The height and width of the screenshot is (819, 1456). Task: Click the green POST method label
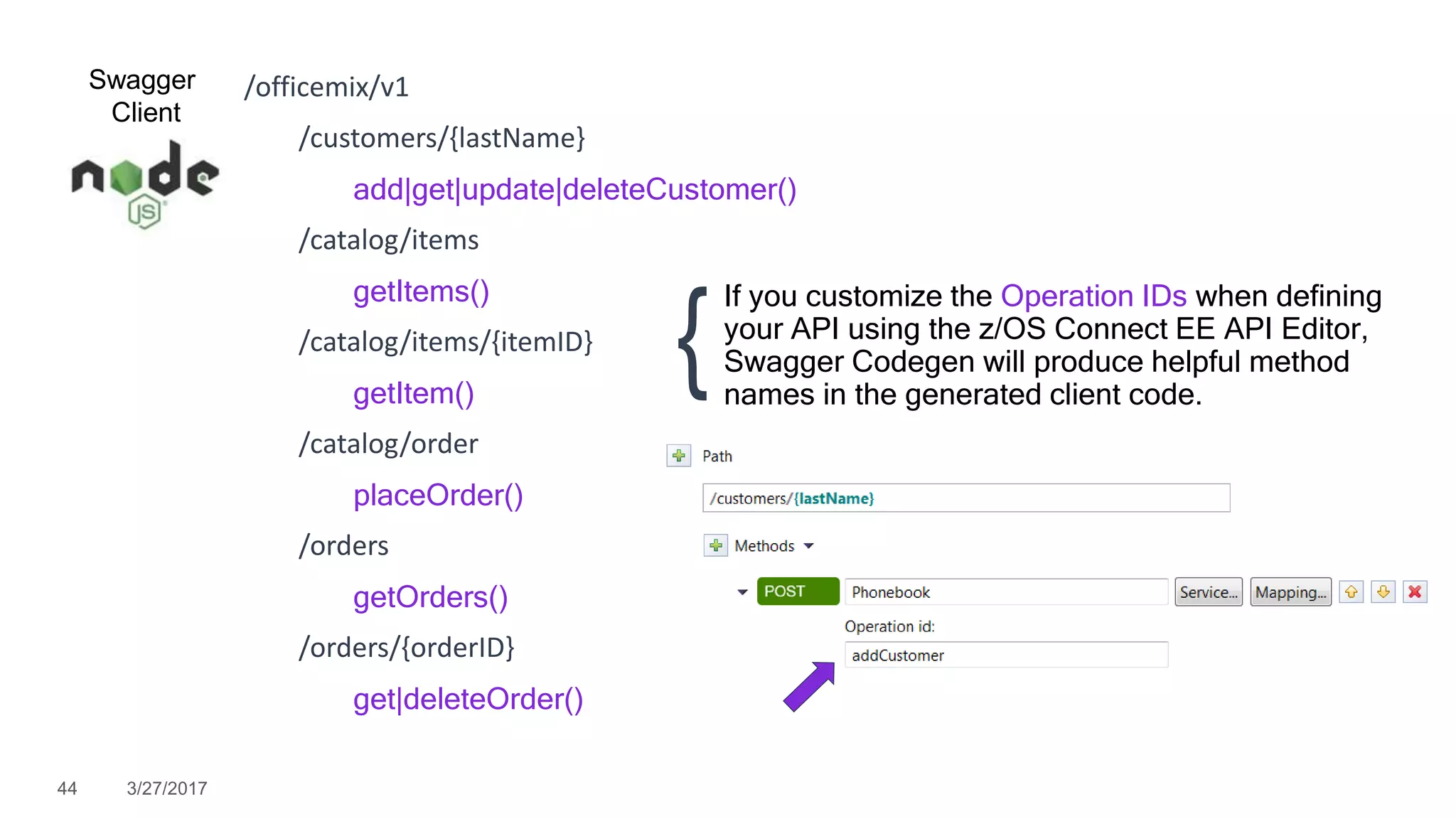[x=798, y=591]
